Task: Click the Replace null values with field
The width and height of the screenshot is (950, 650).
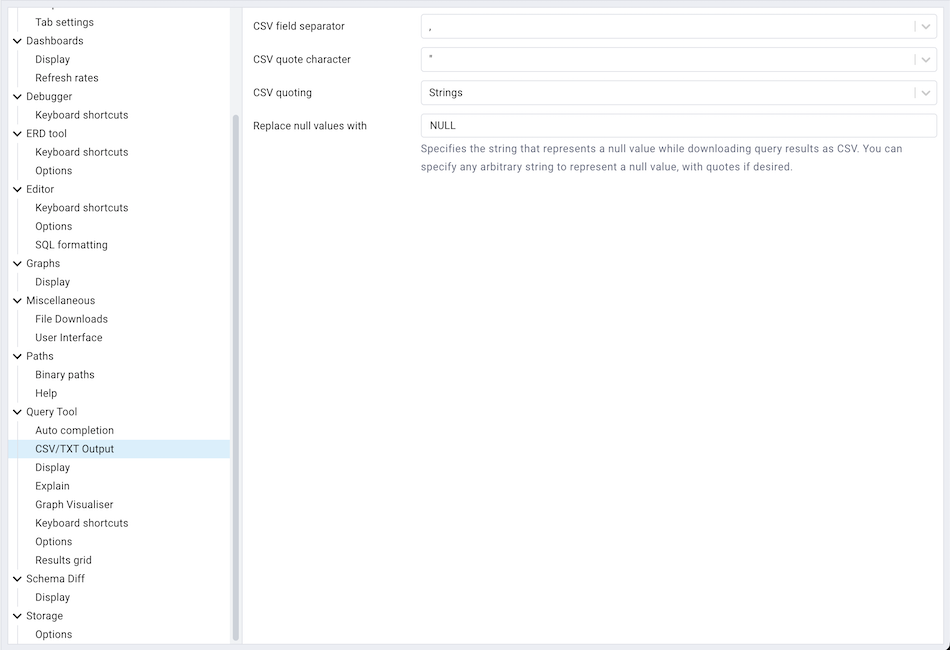Action: click(677, 125)
